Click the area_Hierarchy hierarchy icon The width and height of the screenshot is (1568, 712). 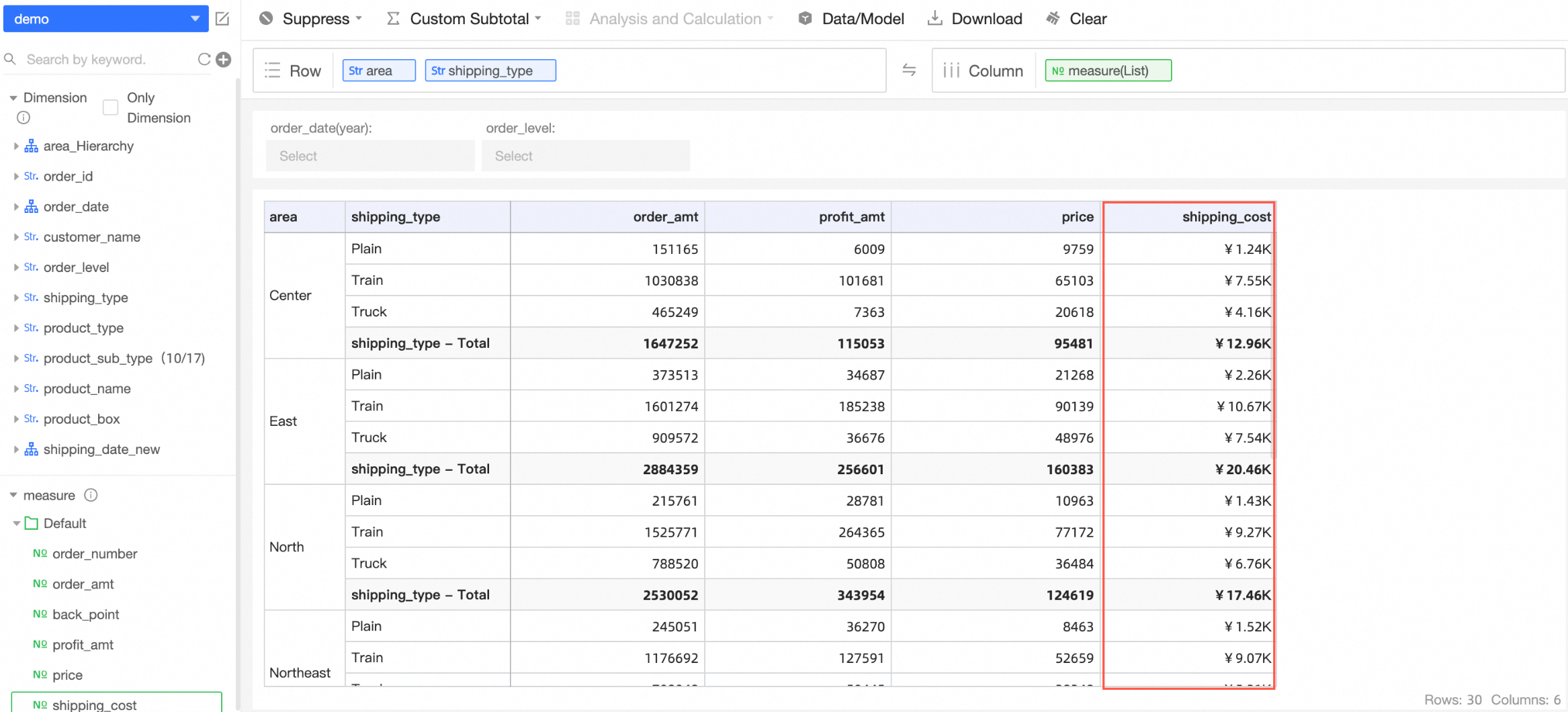(31, 146)
